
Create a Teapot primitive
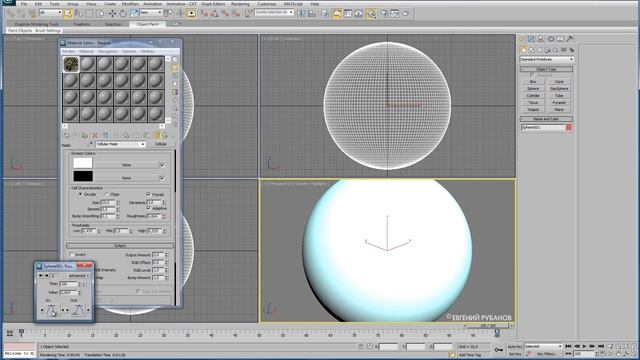click(x=533, y=109)
